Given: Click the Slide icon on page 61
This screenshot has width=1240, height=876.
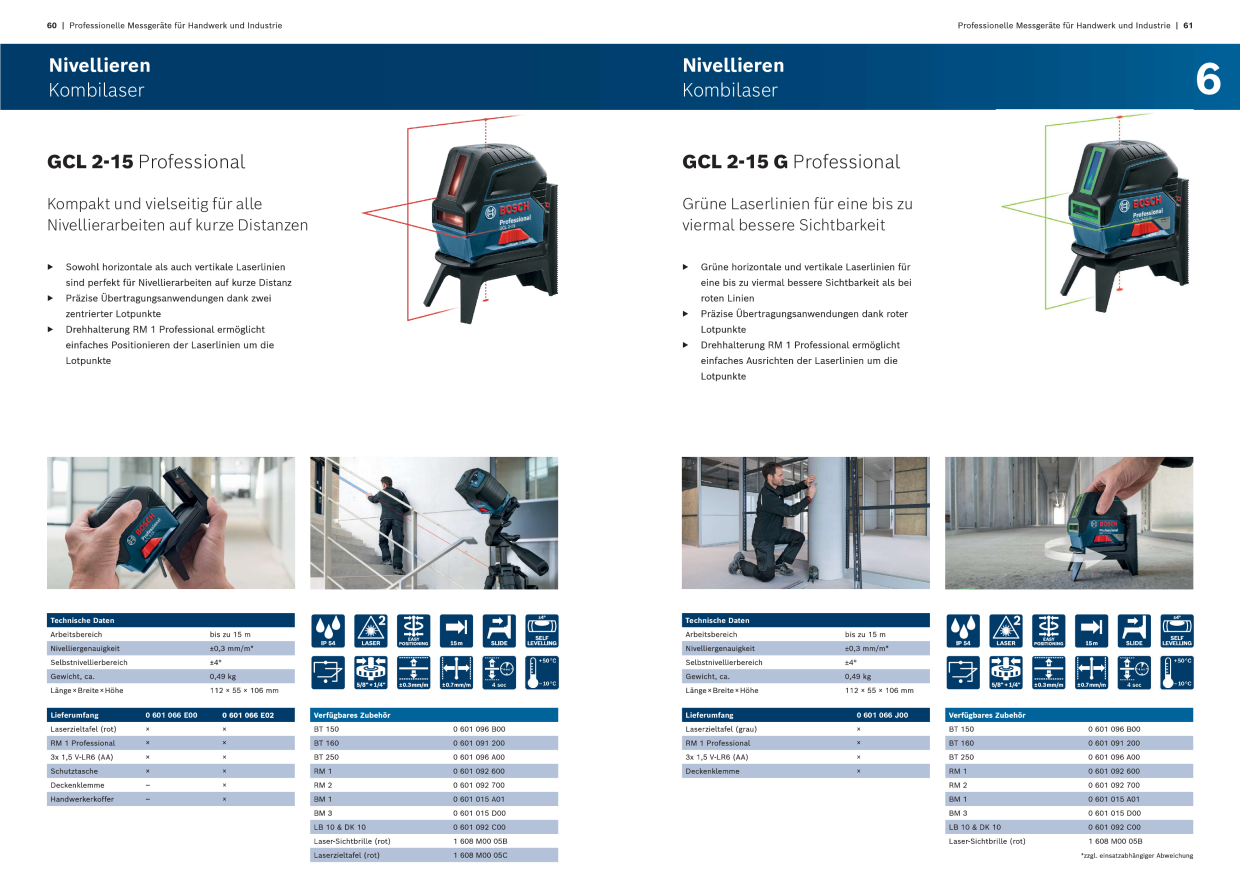Looking at the screenshot, I should (1134, 631).
